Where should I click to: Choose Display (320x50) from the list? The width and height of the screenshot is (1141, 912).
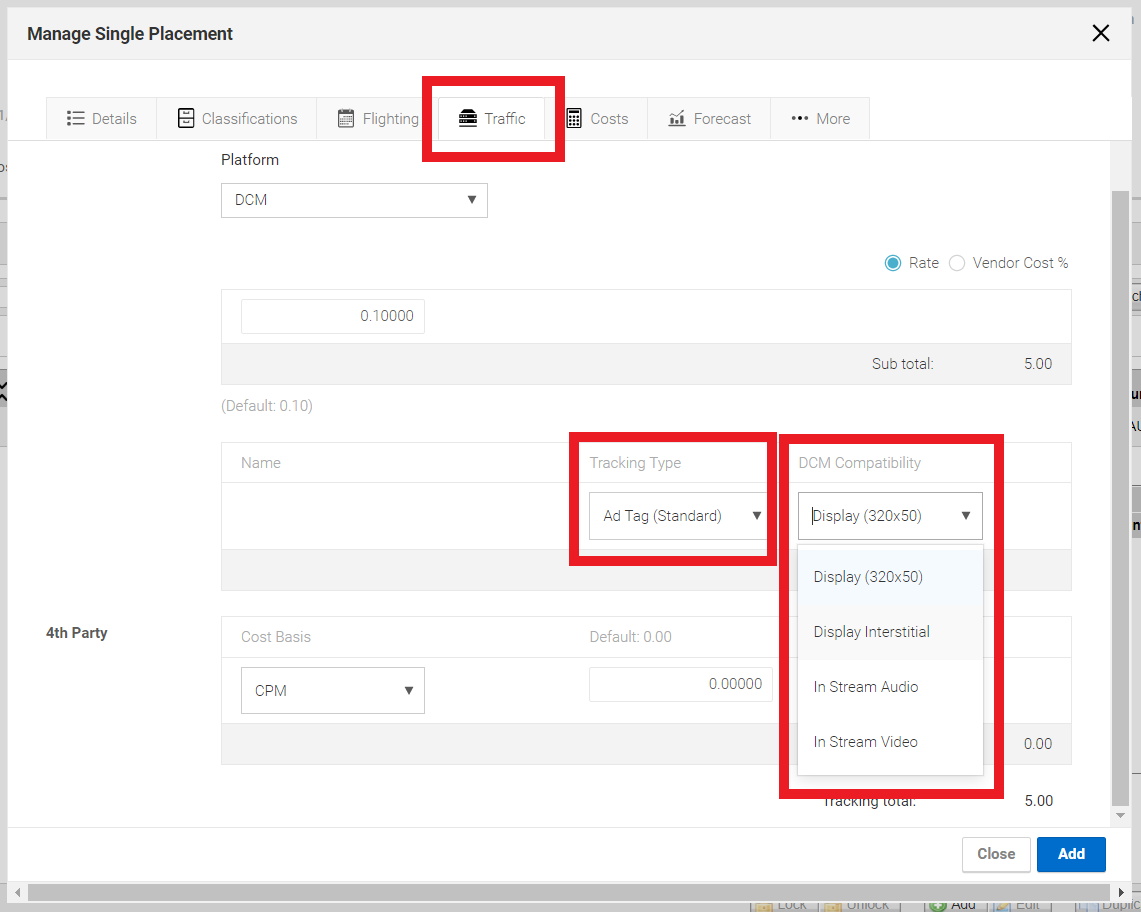890,576
